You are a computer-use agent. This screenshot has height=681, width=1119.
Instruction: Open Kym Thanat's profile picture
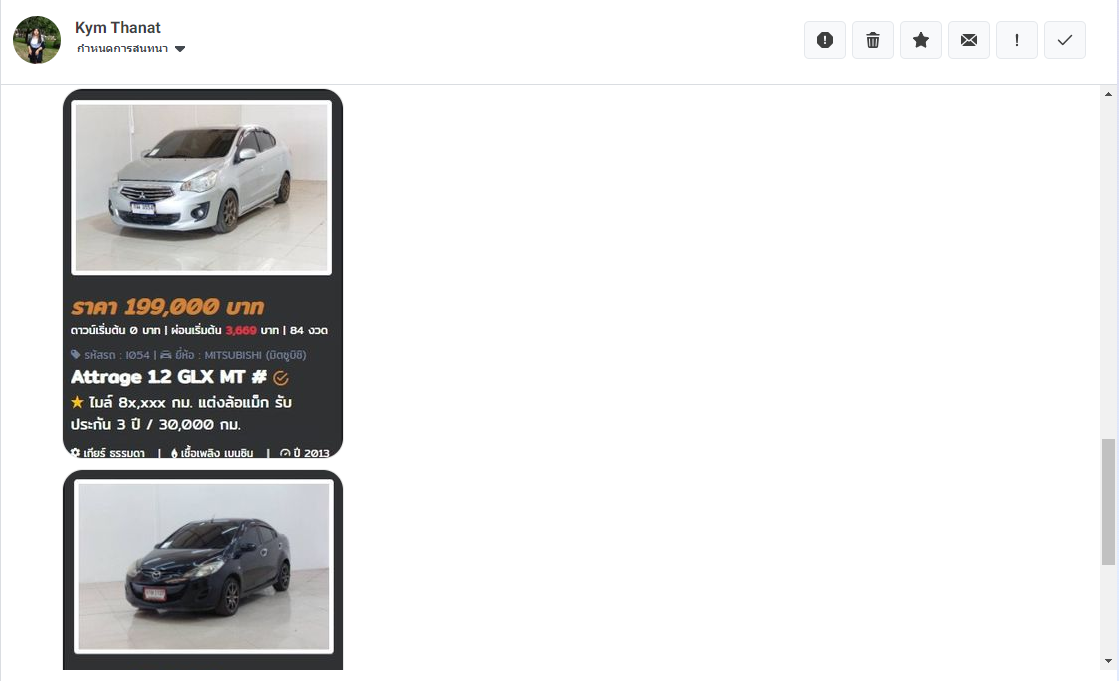pyautogui.click(x=36, y=40)
